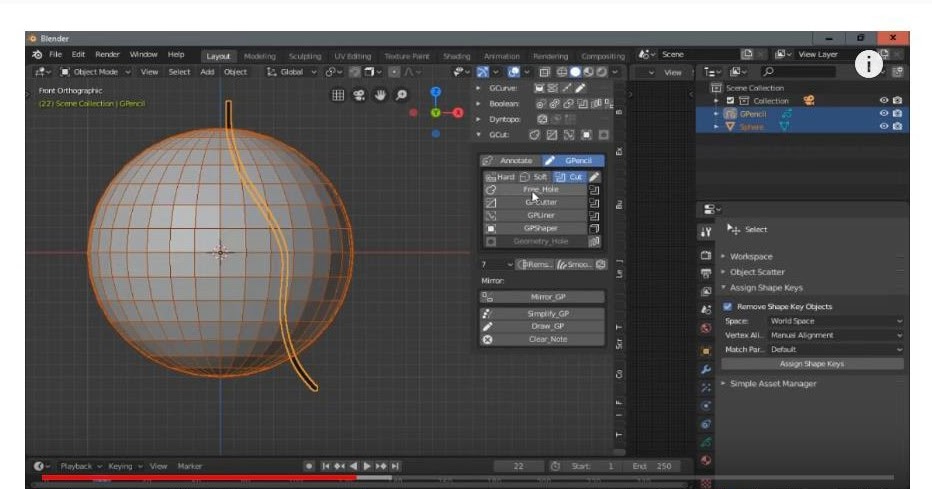Select the Soft mode option
This screenshot has height=489, width=932.
(534, 177)
